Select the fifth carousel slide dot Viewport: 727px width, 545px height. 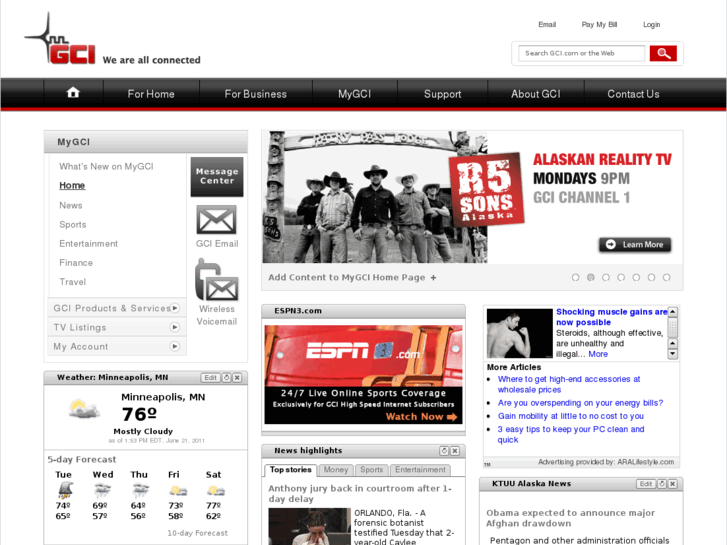636,277
